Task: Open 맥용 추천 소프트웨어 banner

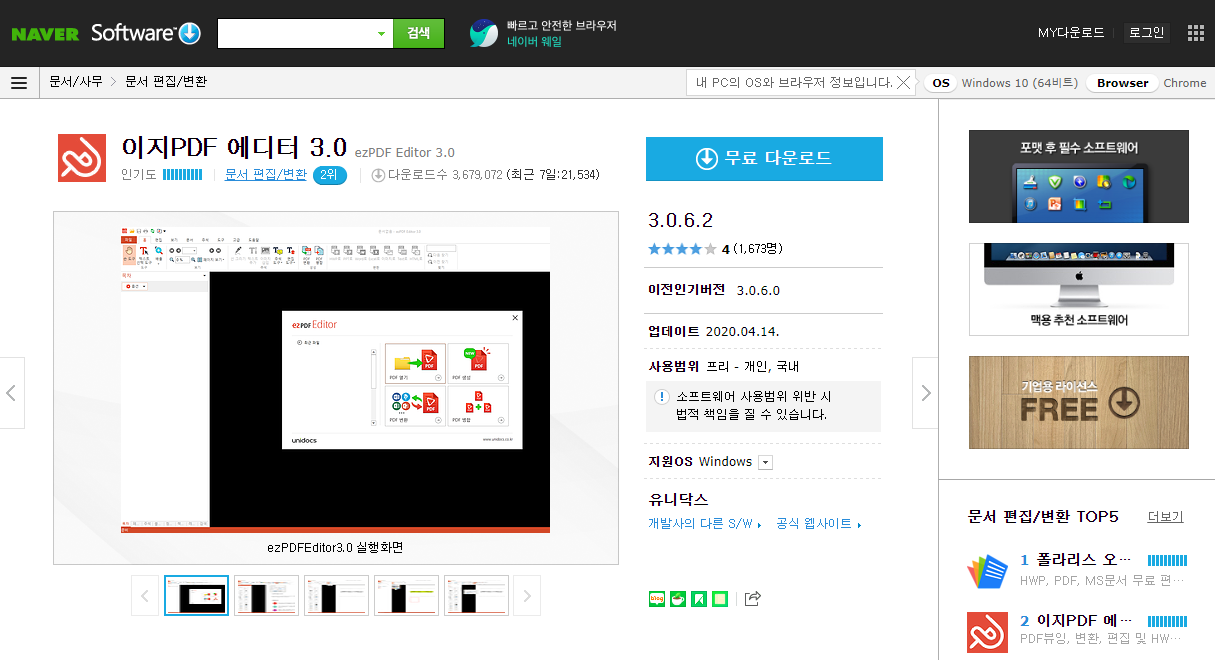Action: [1079, 289]
